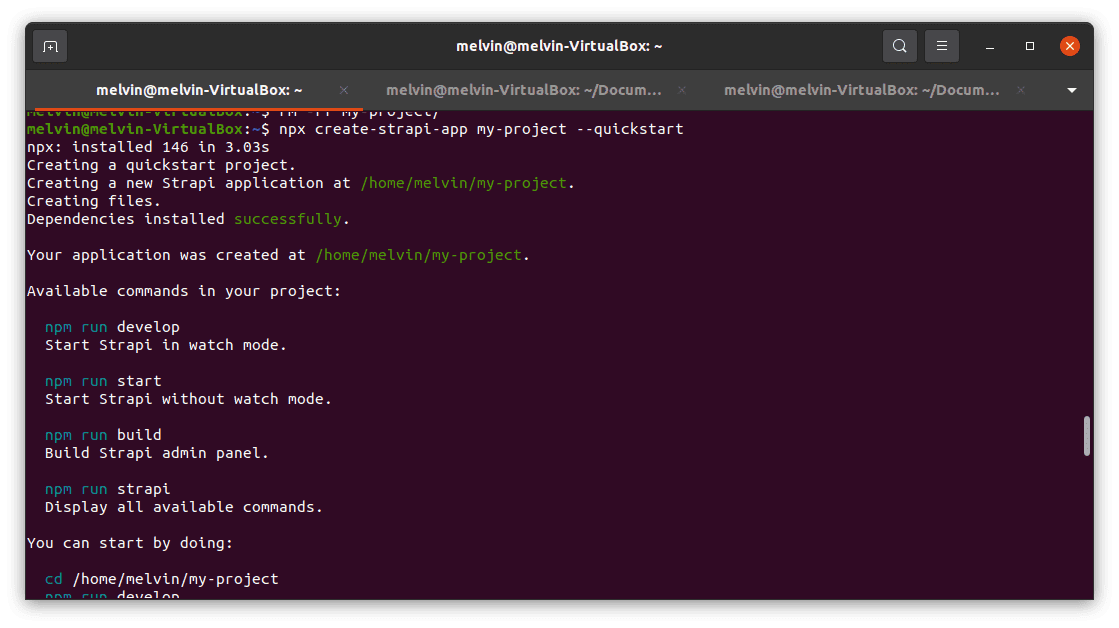This screenshot has height=628, width=1119.
Task: Click 'Creating a quickstart project.' line
Action: [161, 165]
